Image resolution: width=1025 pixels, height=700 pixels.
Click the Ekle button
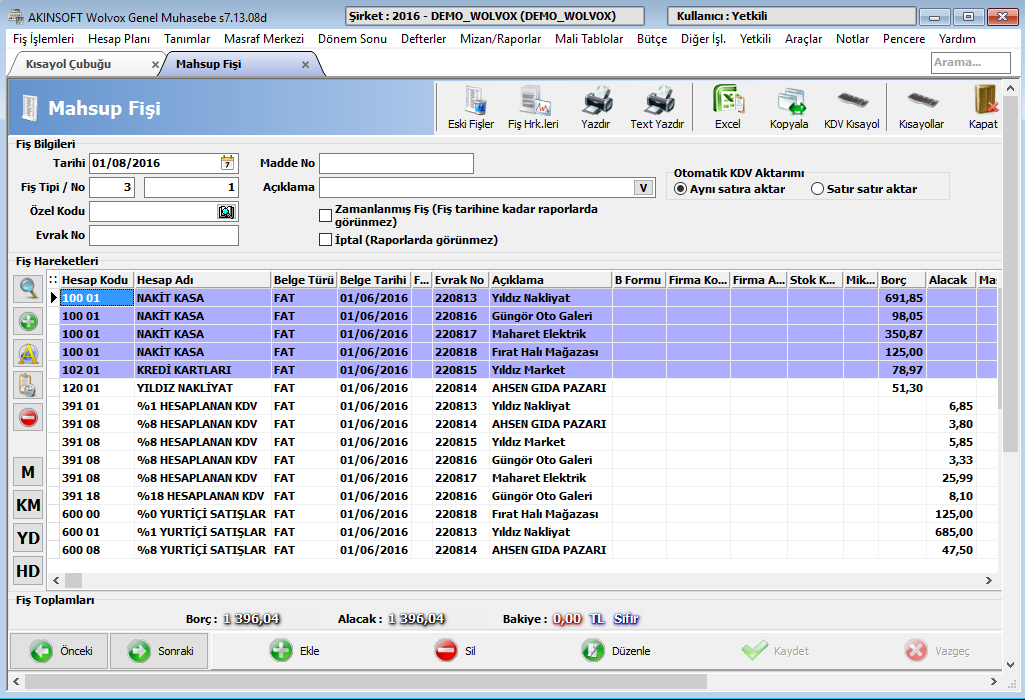294,651
